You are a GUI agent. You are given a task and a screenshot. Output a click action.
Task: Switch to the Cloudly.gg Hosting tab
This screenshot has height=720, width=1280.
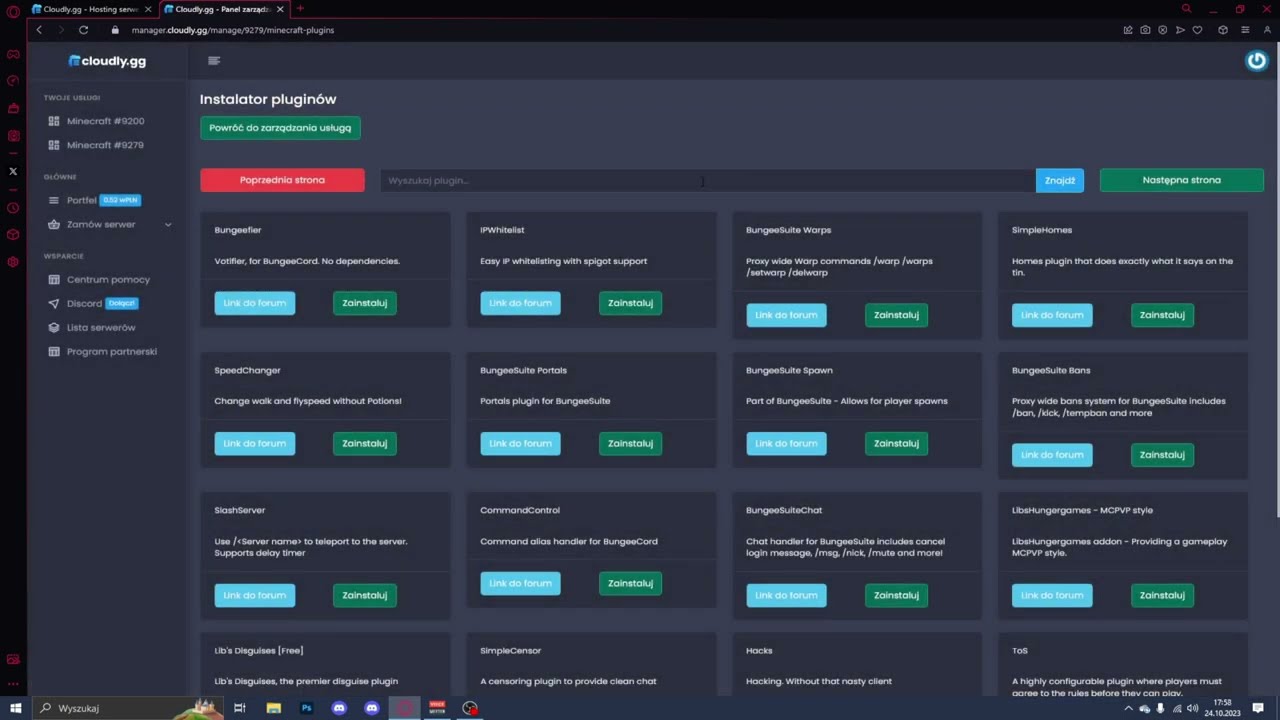pos(90,9)
